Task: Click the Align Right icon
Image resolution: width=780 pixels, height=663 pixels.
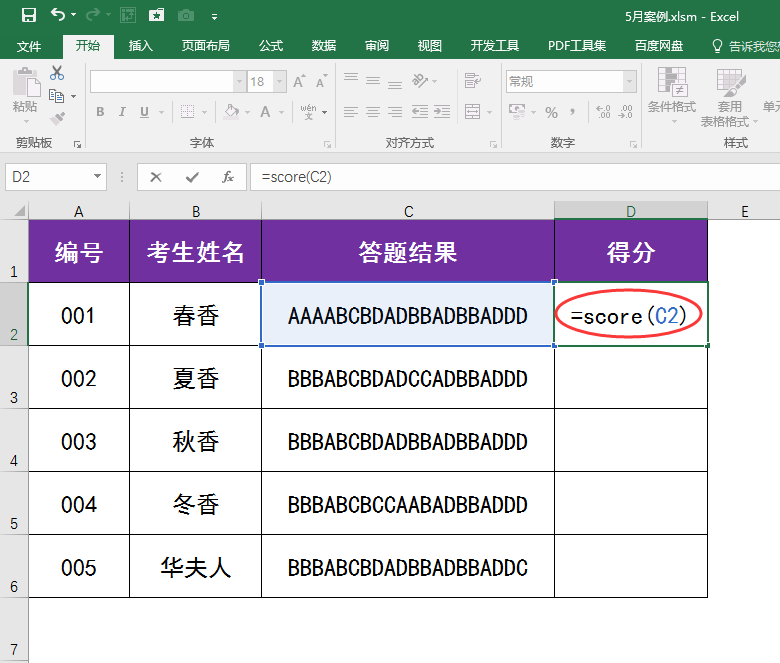Action: click(x=395, y=112)
